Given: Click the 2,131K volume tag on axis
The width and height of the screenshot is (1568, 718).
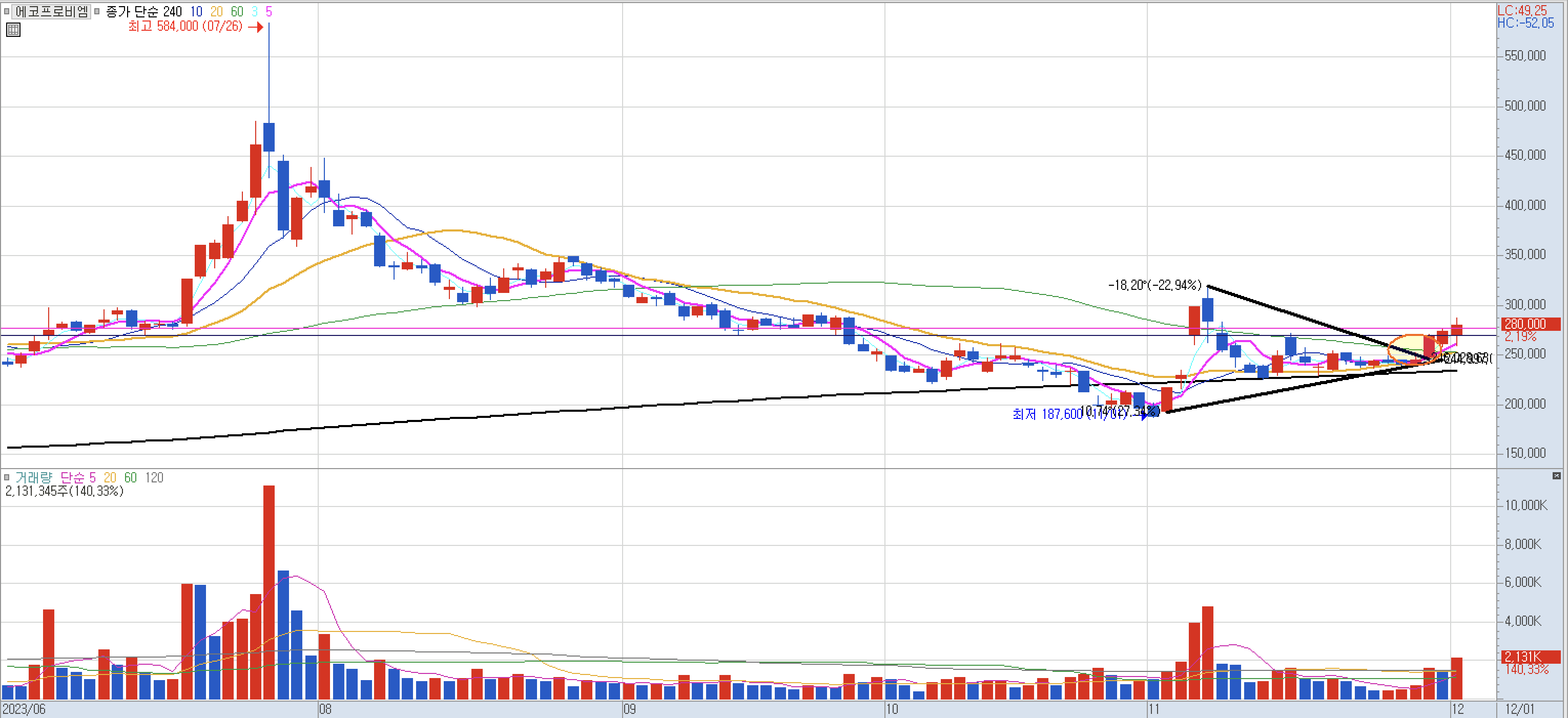Looking at the screenshot, I should 1530,657.
